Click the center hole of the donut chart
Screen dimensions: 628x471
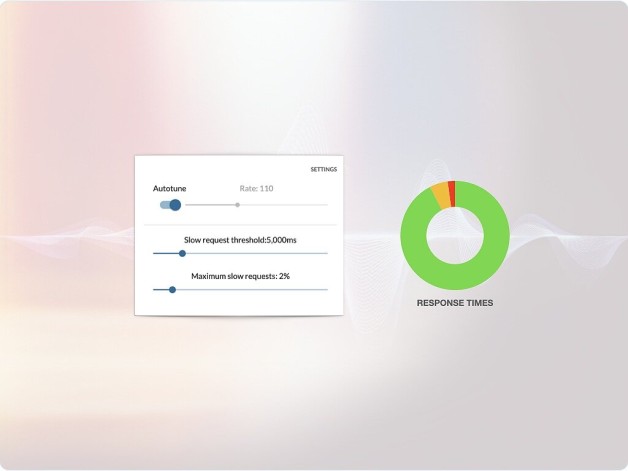coord(455,236)
